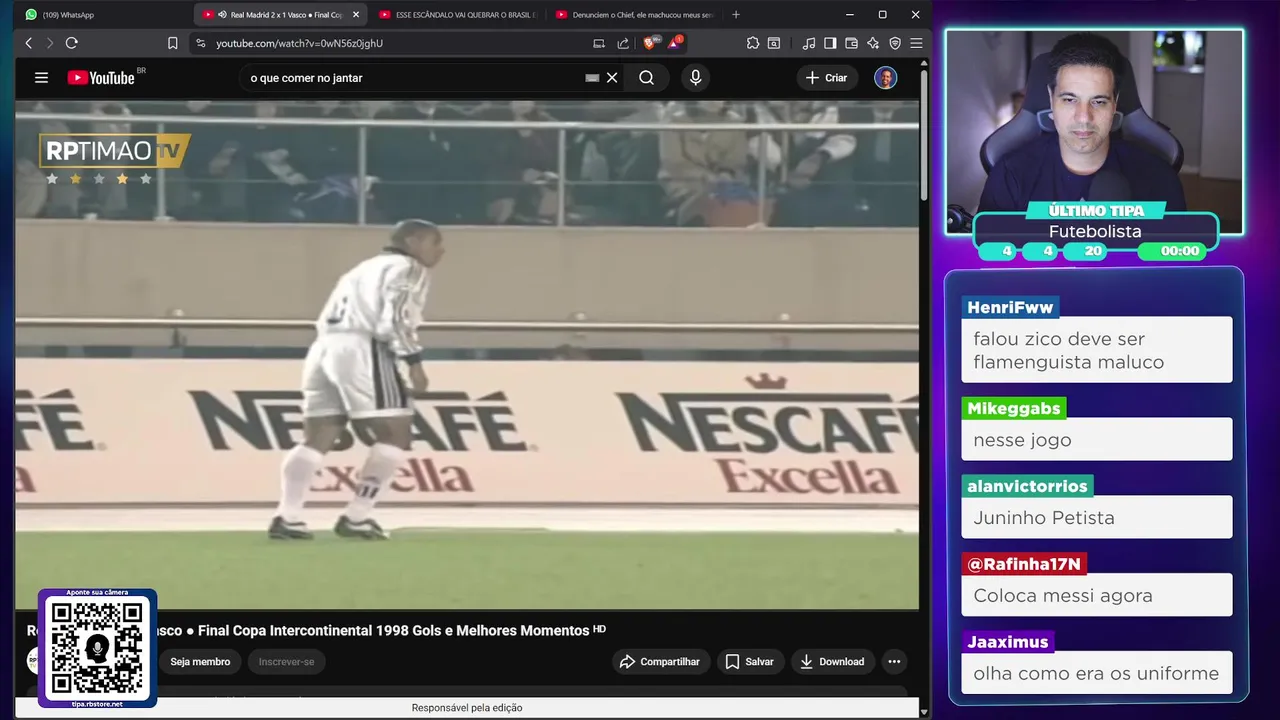Click Mikeggabs' message 'nesse jogo'
The width and height of the screenshot is (1280, 720).
(1096, 440)
